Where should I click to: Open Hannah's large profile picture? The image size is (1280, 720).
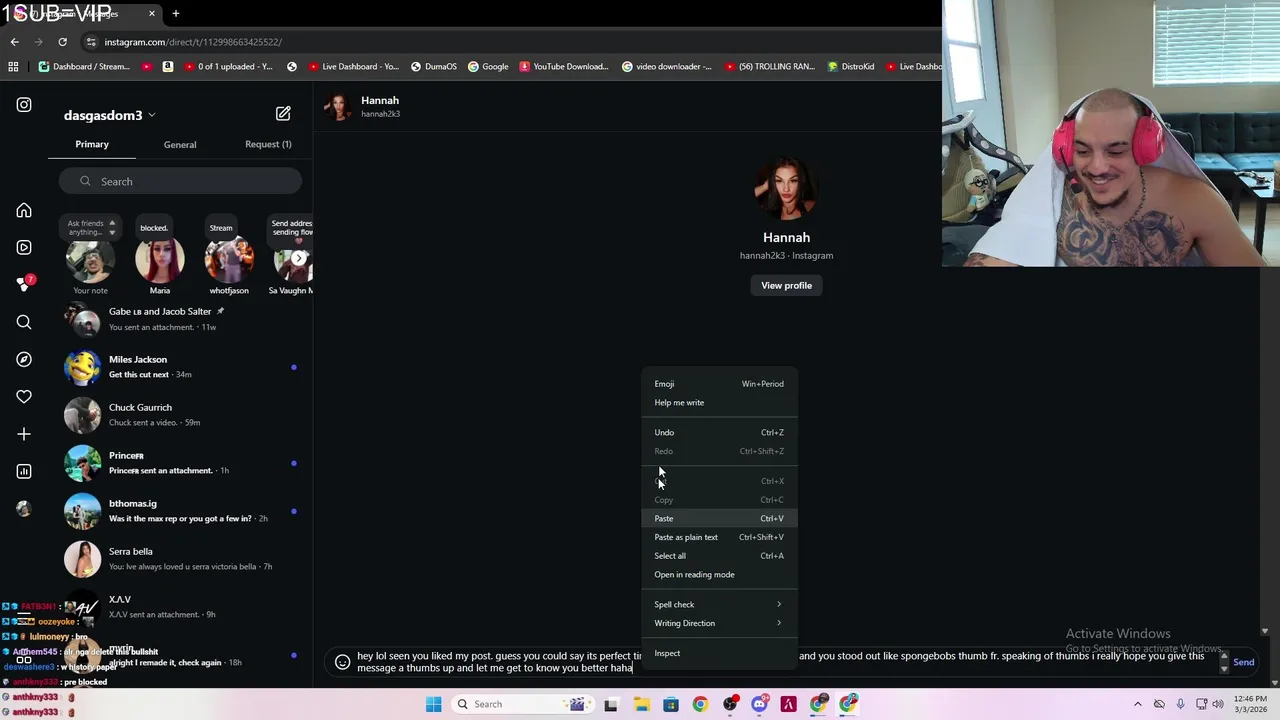(x=786, y=186)
